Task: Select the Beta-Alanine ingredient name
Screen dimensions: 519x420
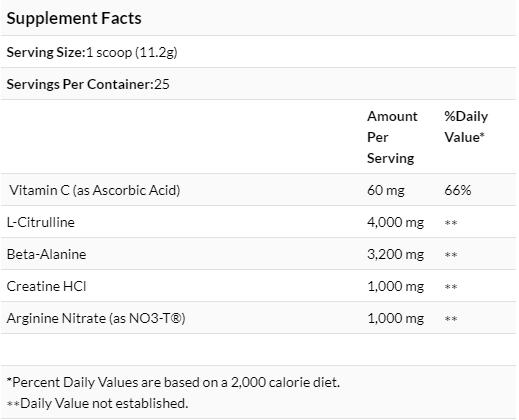Action: click(x=46, y=254)
